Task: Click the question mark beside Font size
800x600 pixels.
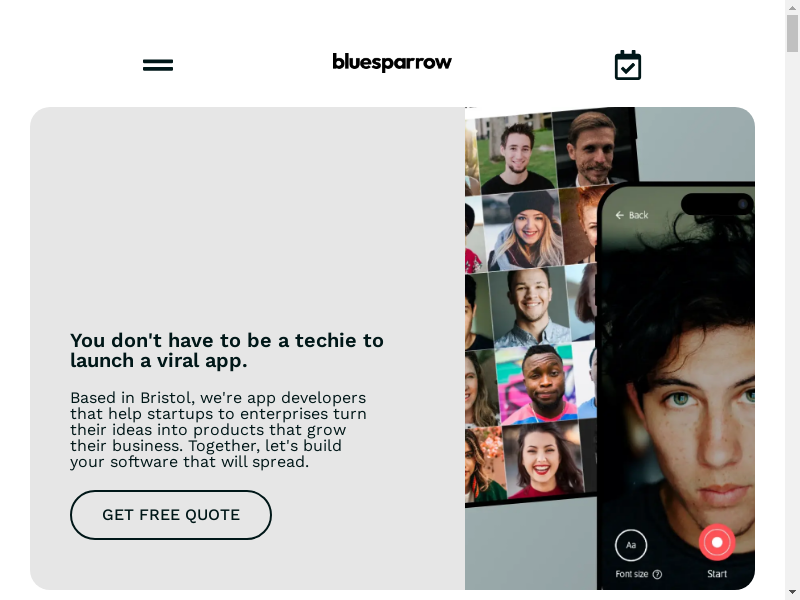Action: (x=657, y=574)
